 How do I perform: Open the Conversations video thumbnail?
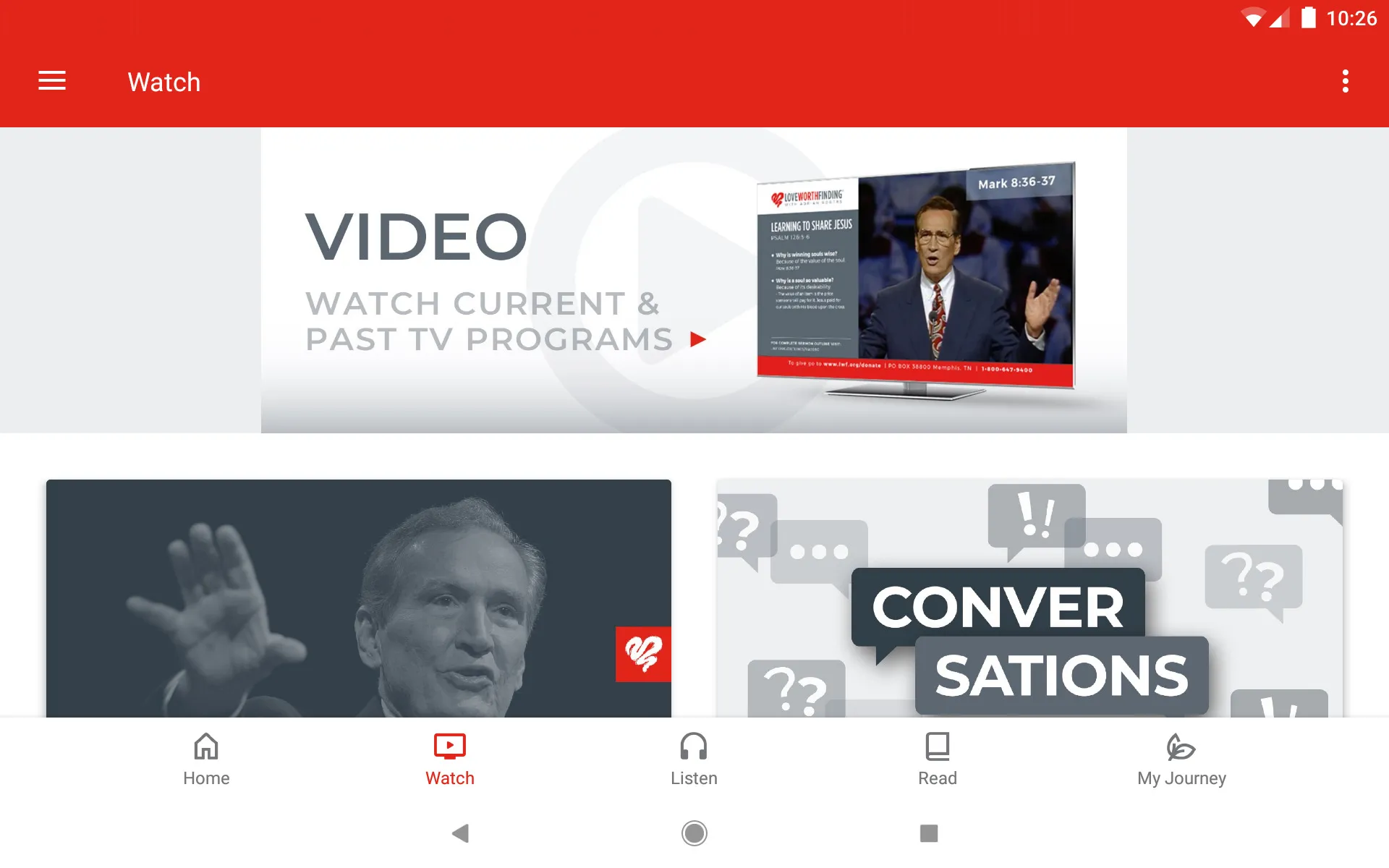tap(1030, 597)
